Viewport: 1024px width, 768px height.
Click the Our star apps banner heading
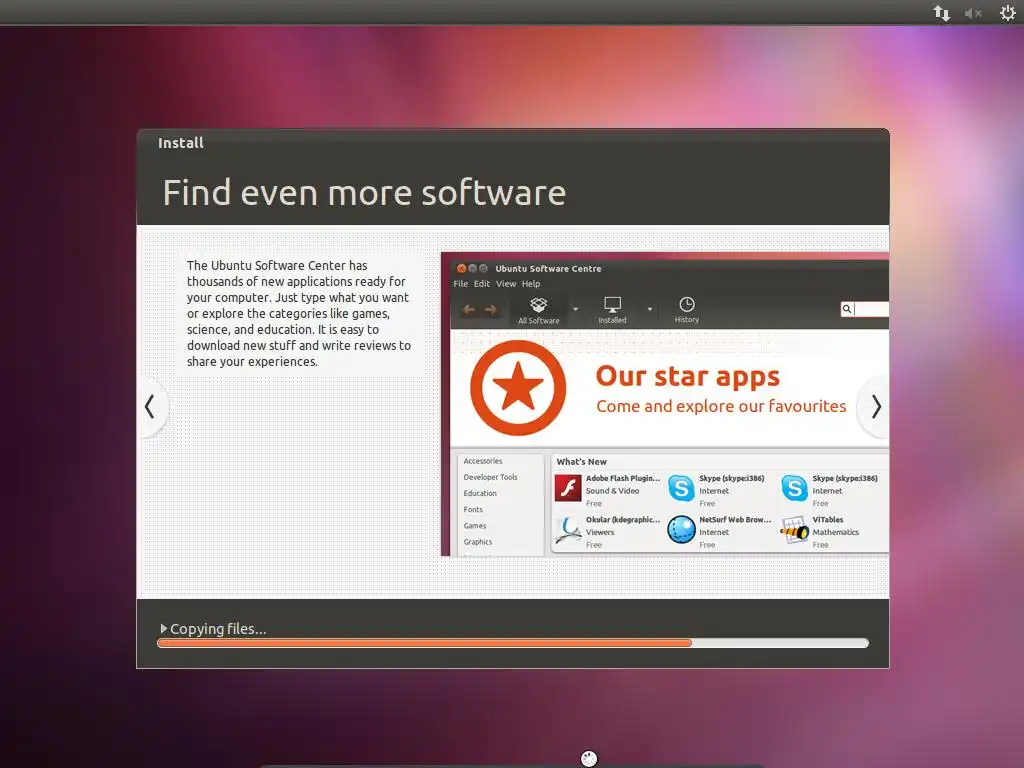click(688, 376)
